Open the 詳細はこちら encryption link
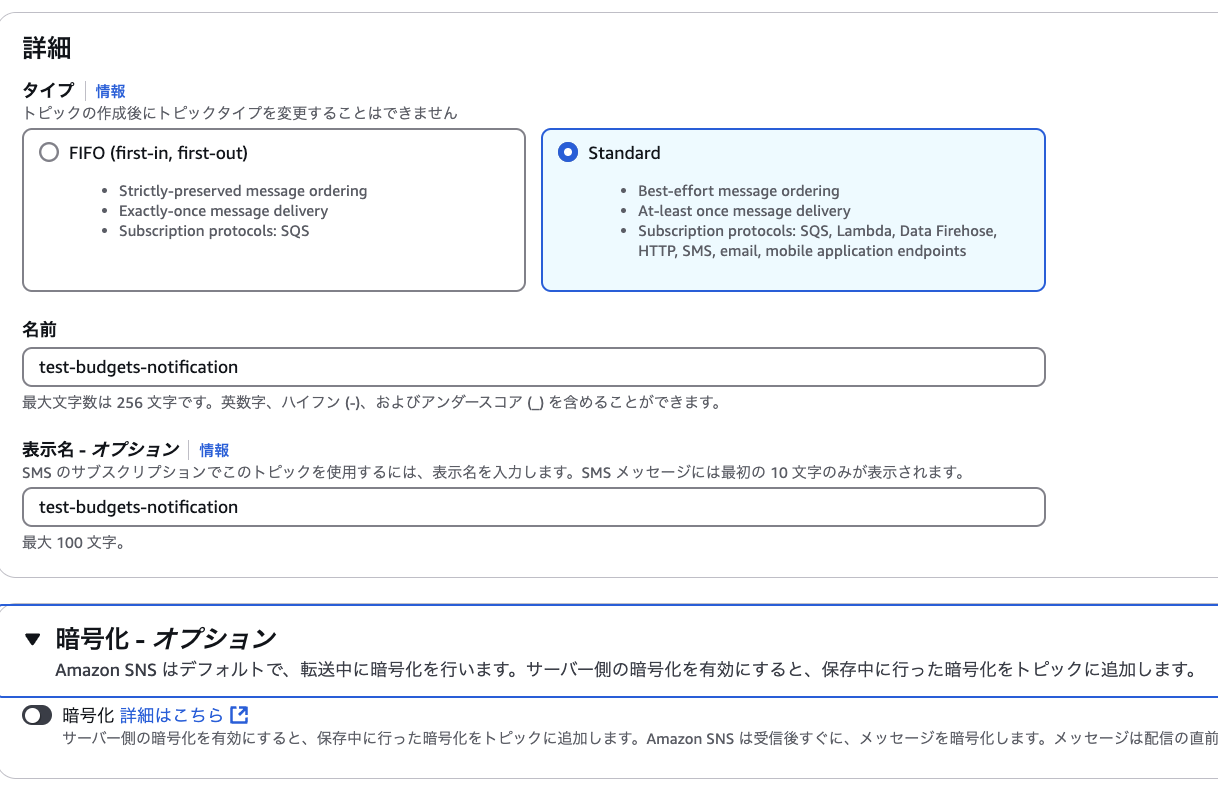 tap(172, 715)
